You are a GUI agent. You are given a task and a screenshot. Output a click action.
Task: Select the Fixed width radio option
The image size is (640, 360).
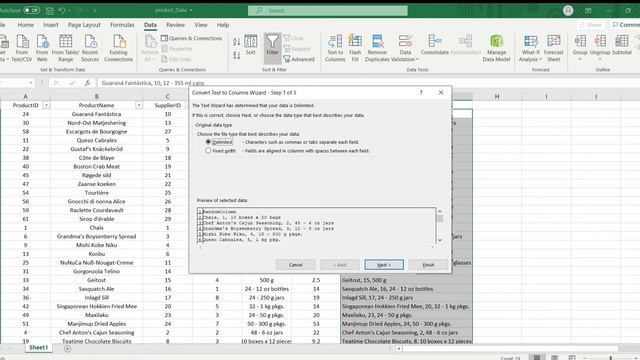click(x=208, y=150)
